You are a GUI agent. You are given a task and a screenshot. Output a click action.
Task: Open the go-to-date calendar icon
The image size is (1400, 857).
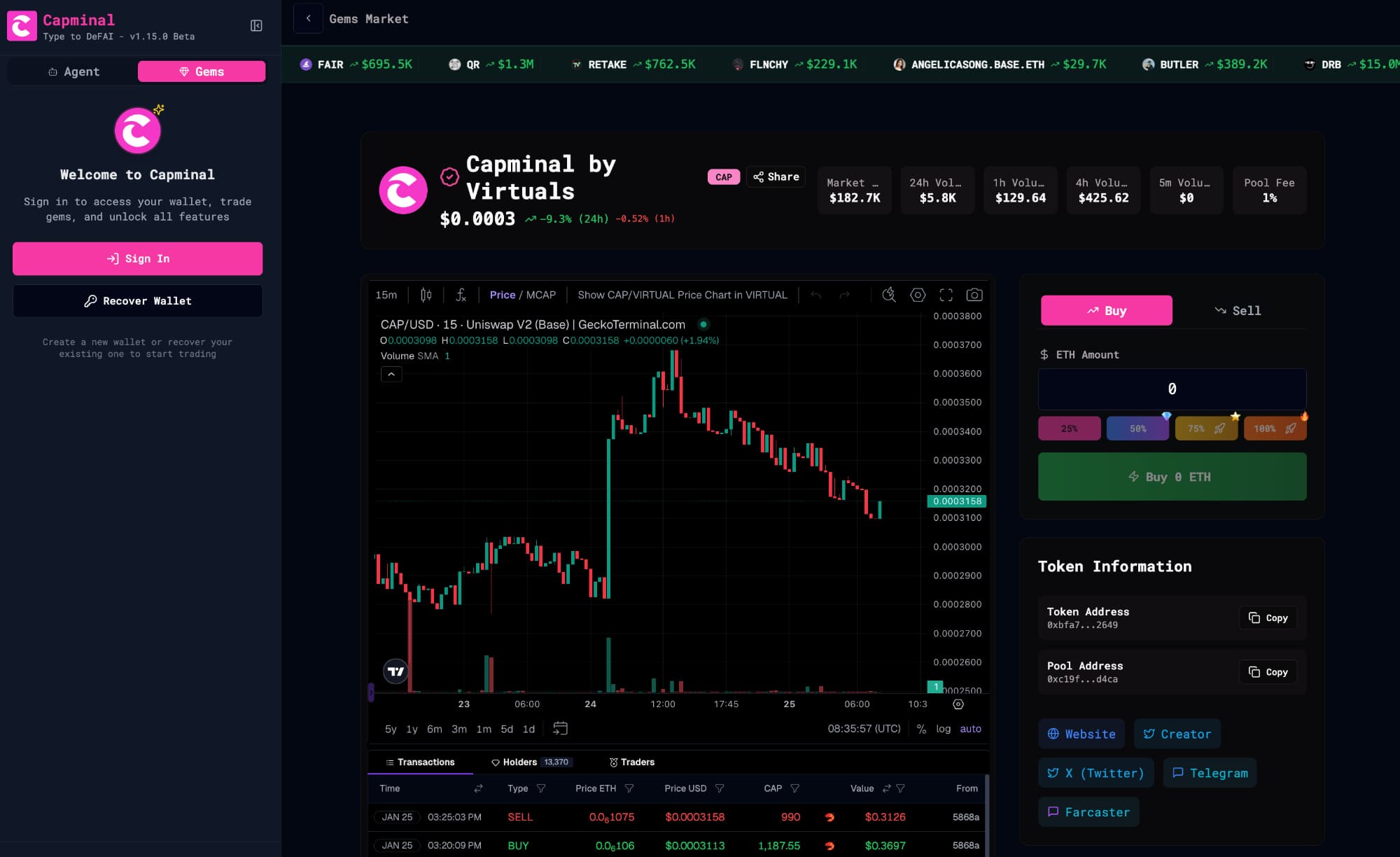click(560, 728)
